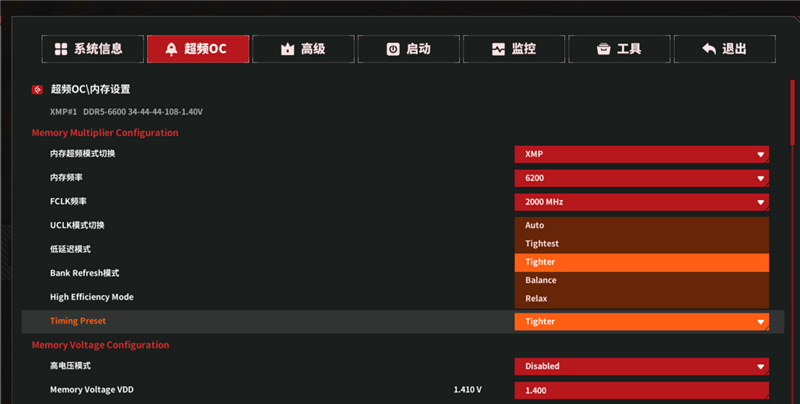Screen dimensions: 800x404
Task: Click the Memory Voltage VDD label
Action: 92,390
